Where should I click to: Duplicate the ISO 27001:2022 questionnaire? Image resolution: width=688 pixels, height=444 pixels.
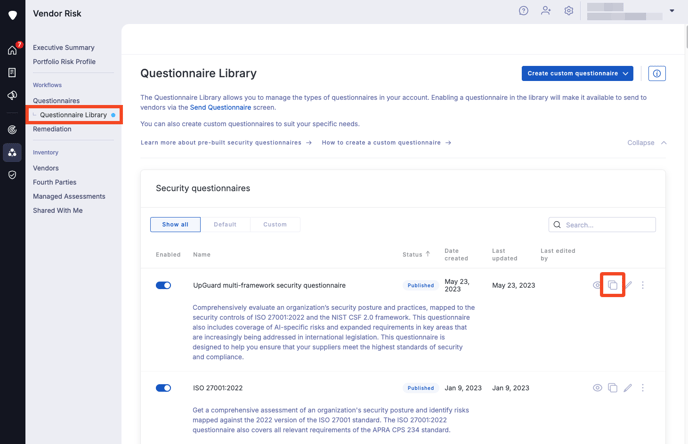(613, 388)
